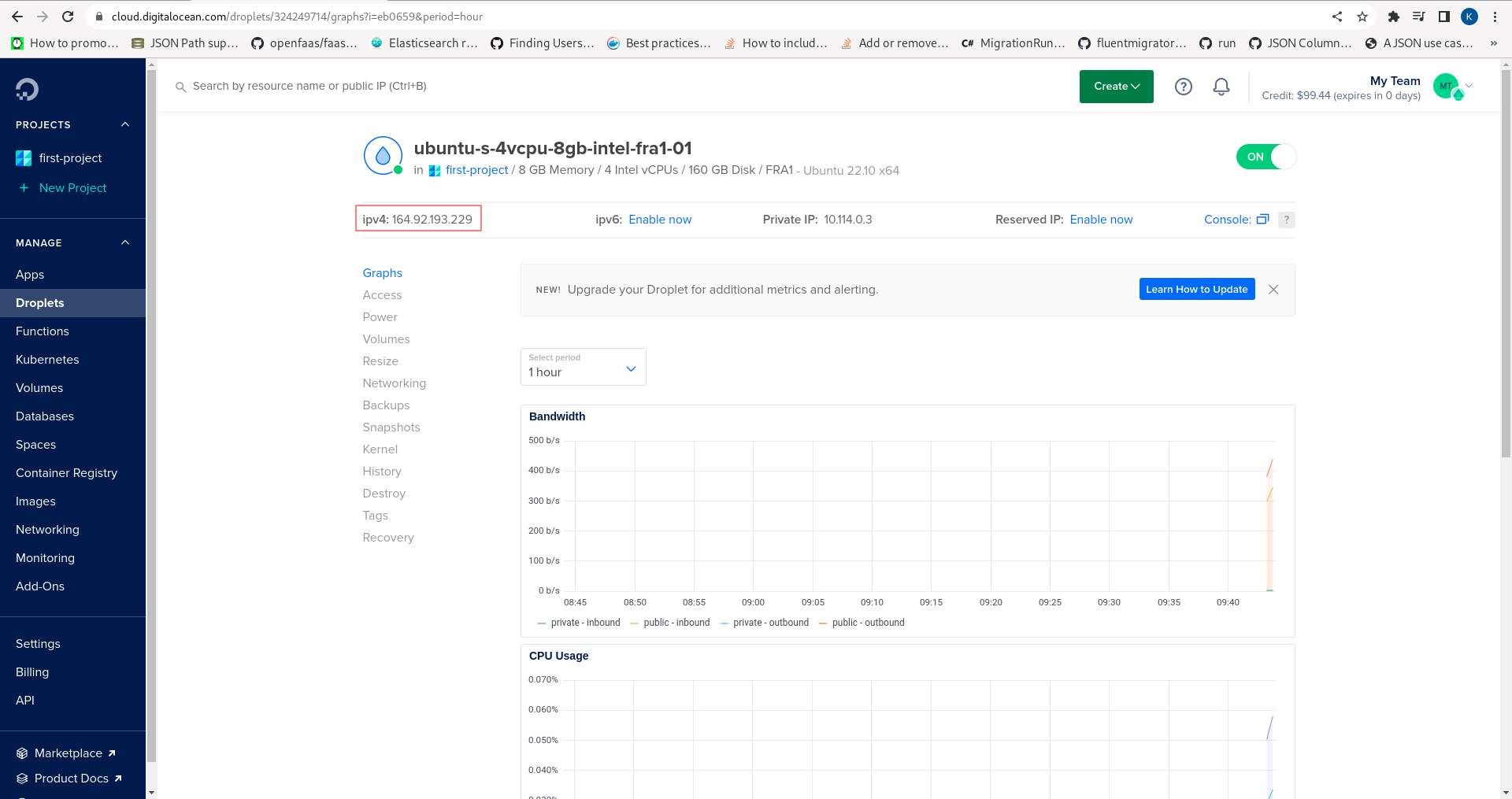The width and height of the screenshot is (1512, 799).
Task: Show more bookmarks chevron
Action: click(1493, 43)
